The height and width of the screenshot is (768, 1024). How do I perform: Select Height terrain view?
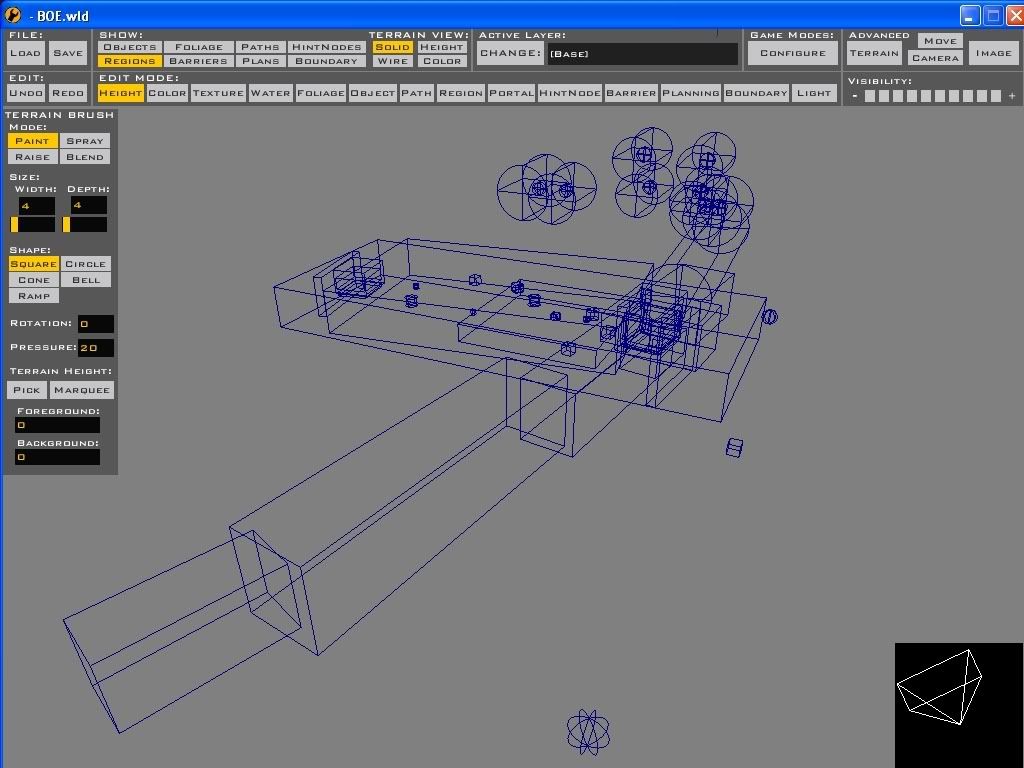442,47
